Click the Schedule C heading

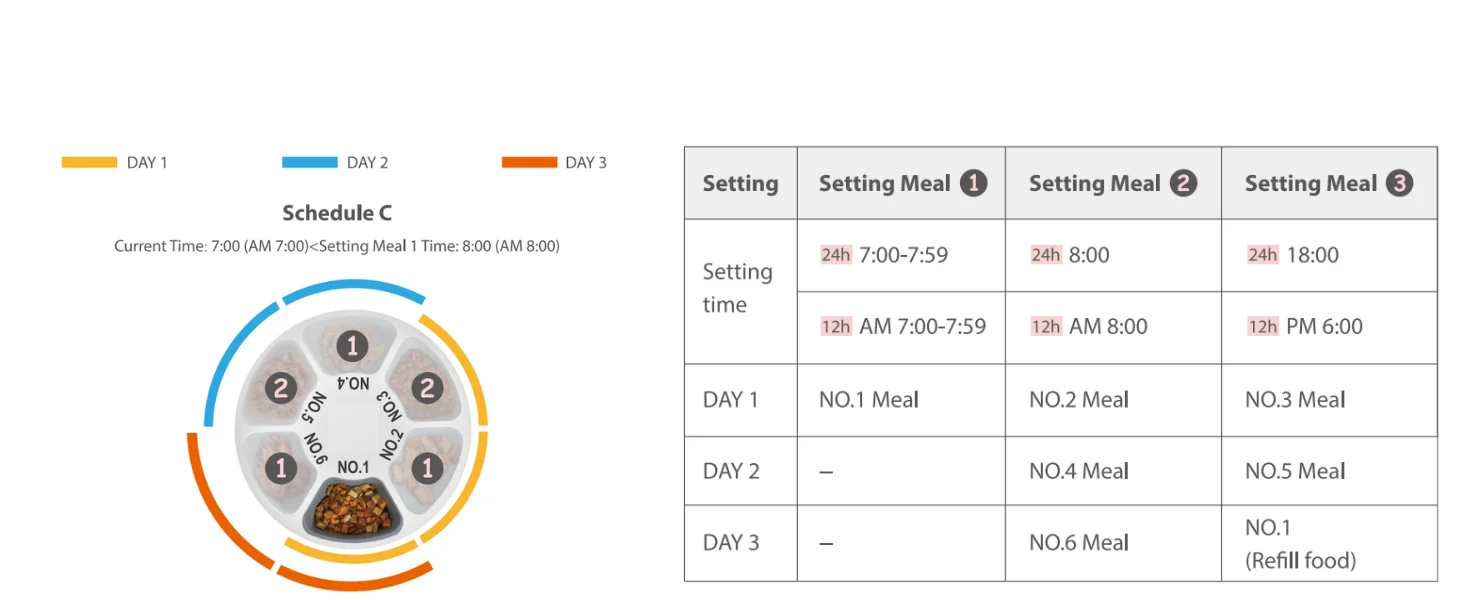[x=337, y=213]
